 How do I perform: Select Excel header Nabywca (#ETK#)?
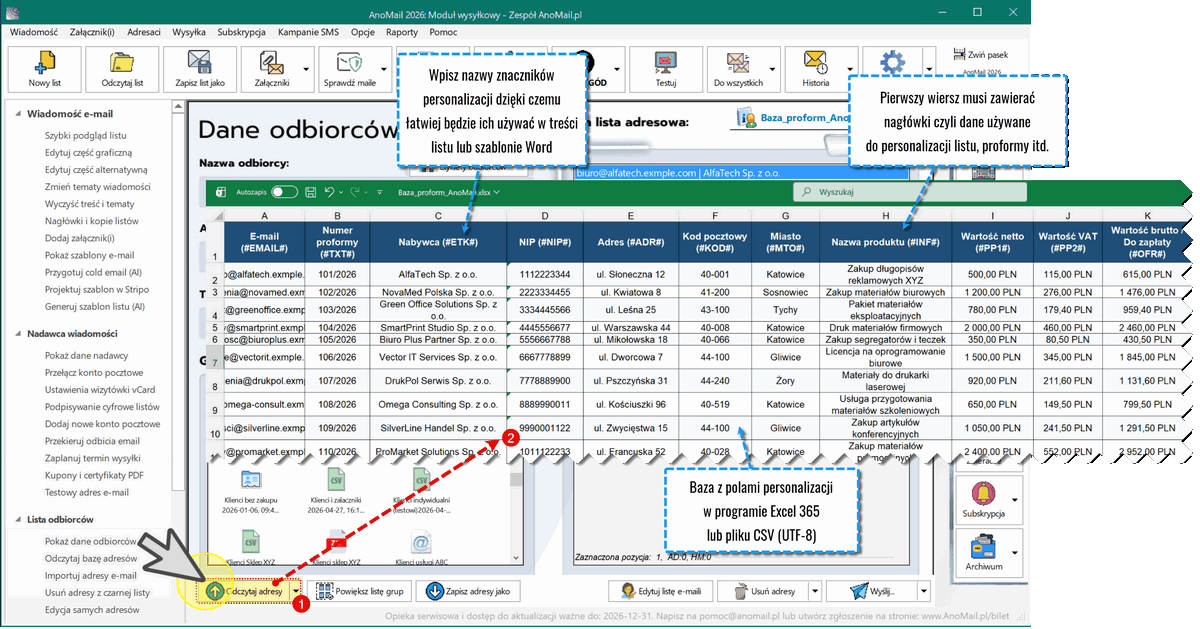pyautogui.click(x=438, y=242)
